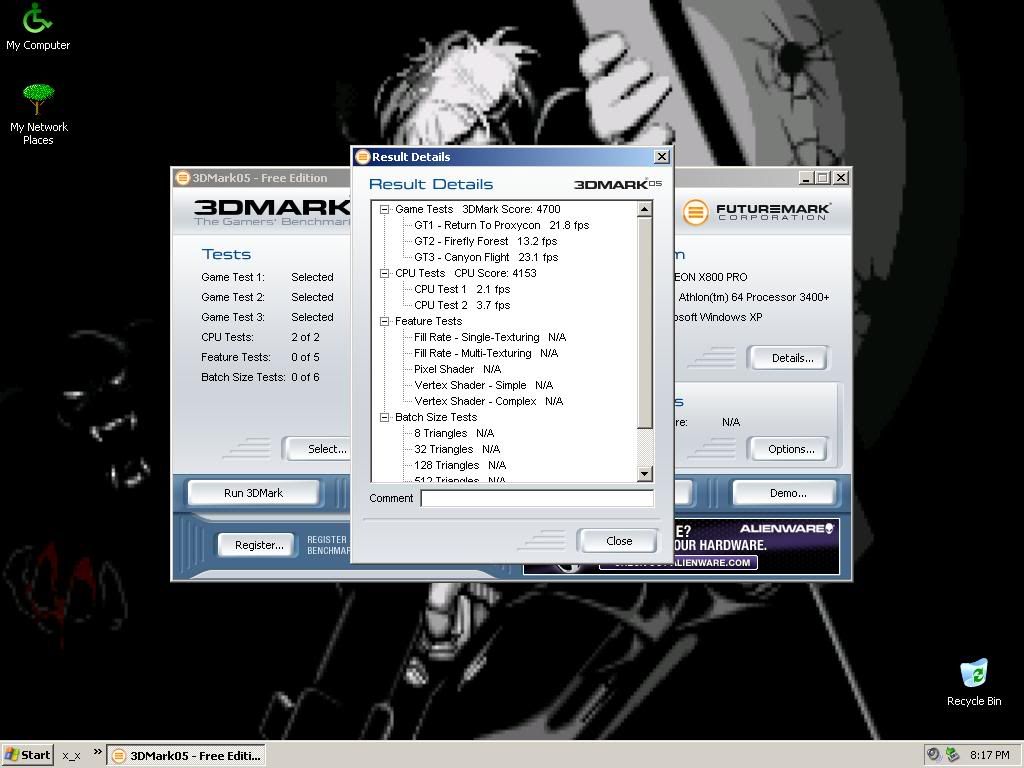Collapse the Batch Size Tests tree node

[385, 417]
